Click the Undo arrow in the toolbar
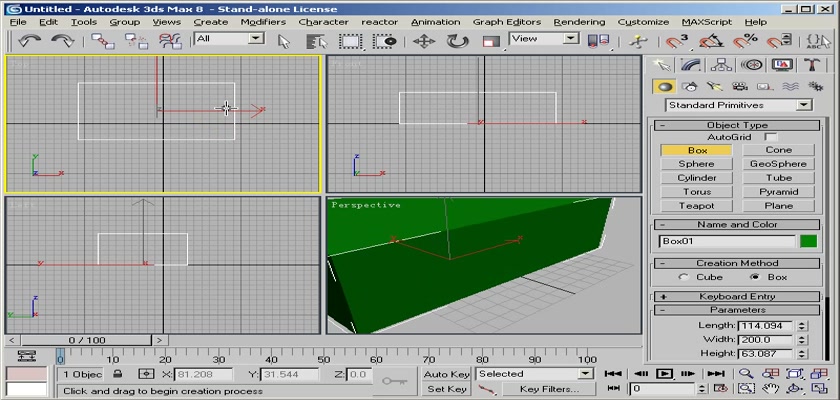The width and height of the screenshot is (840, 400). 29,41
